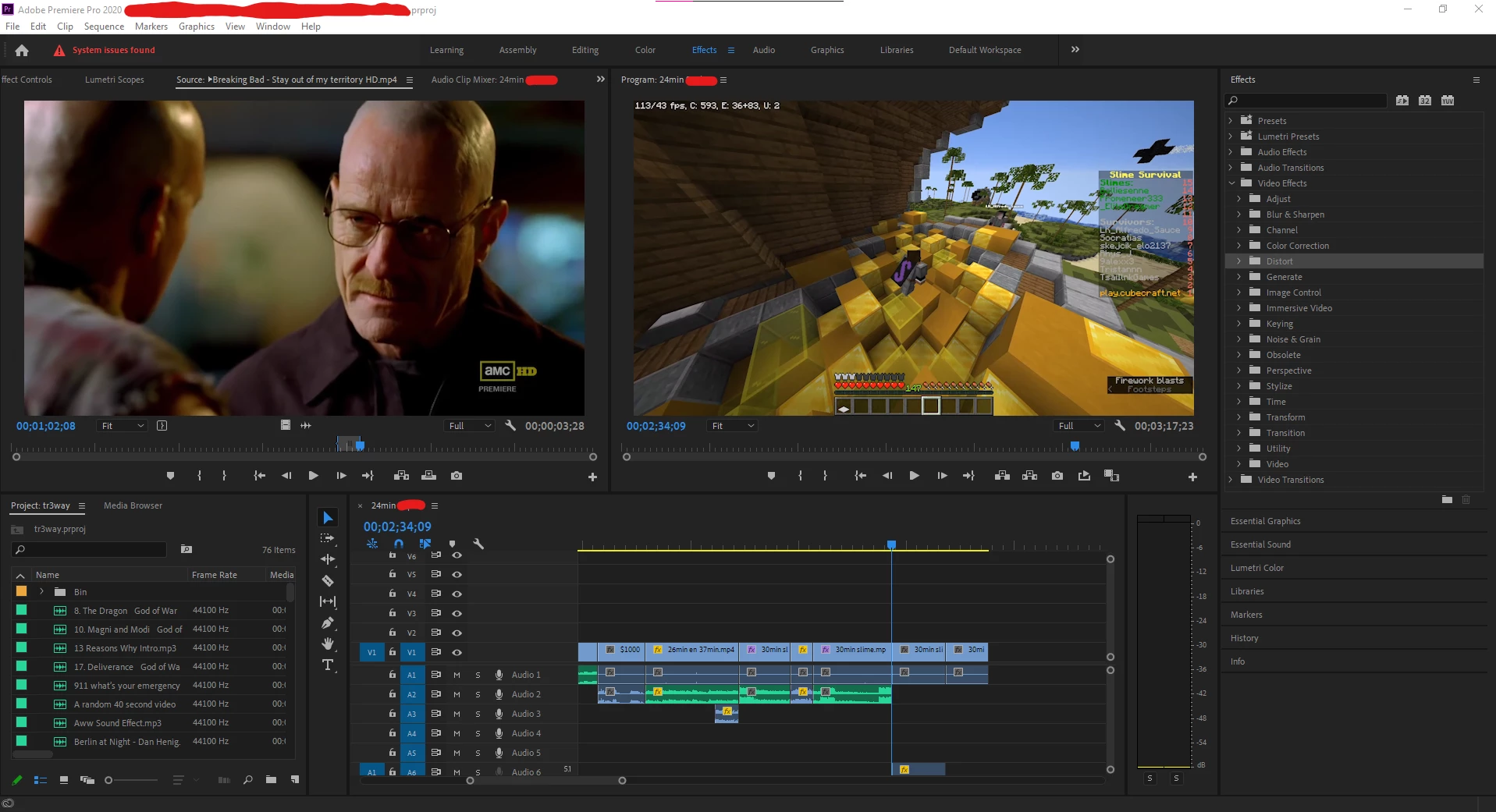
Task: Select the Ripple Edit tool
Action: pos(328,559)
